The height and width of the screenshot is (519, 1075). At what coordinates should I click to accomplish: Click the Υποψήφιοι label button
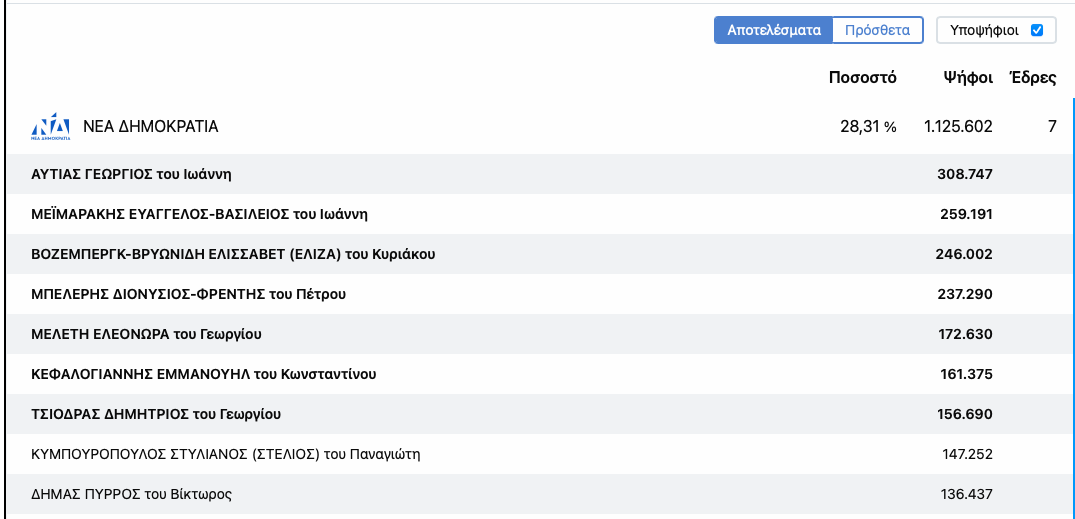[x=996, y=30]
